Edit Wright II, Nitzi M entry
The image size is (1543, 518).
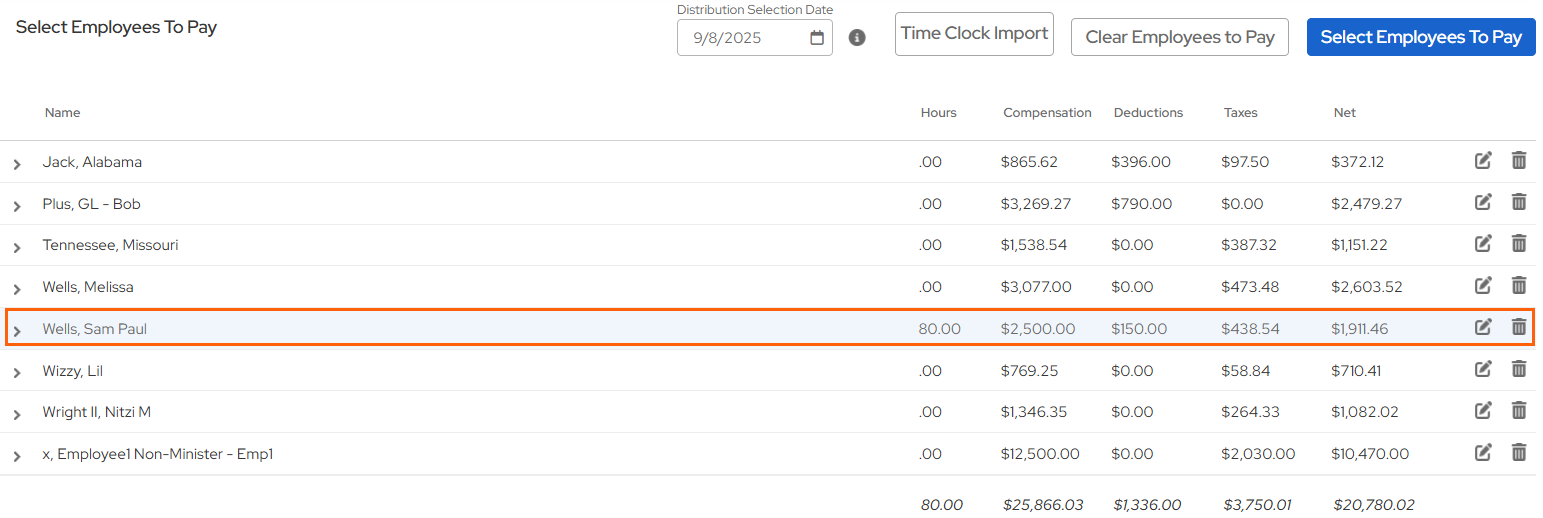click(x=1483, y=411)
